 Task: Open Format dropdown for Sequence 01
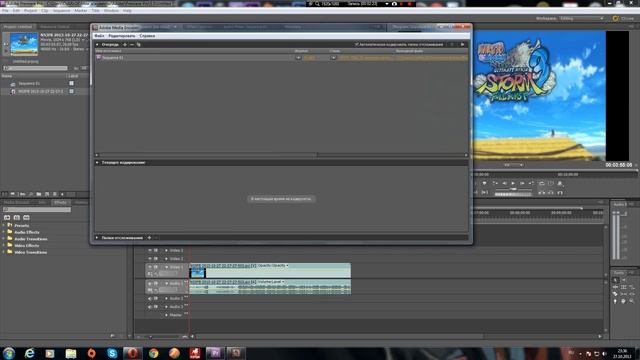click(298, 58)
